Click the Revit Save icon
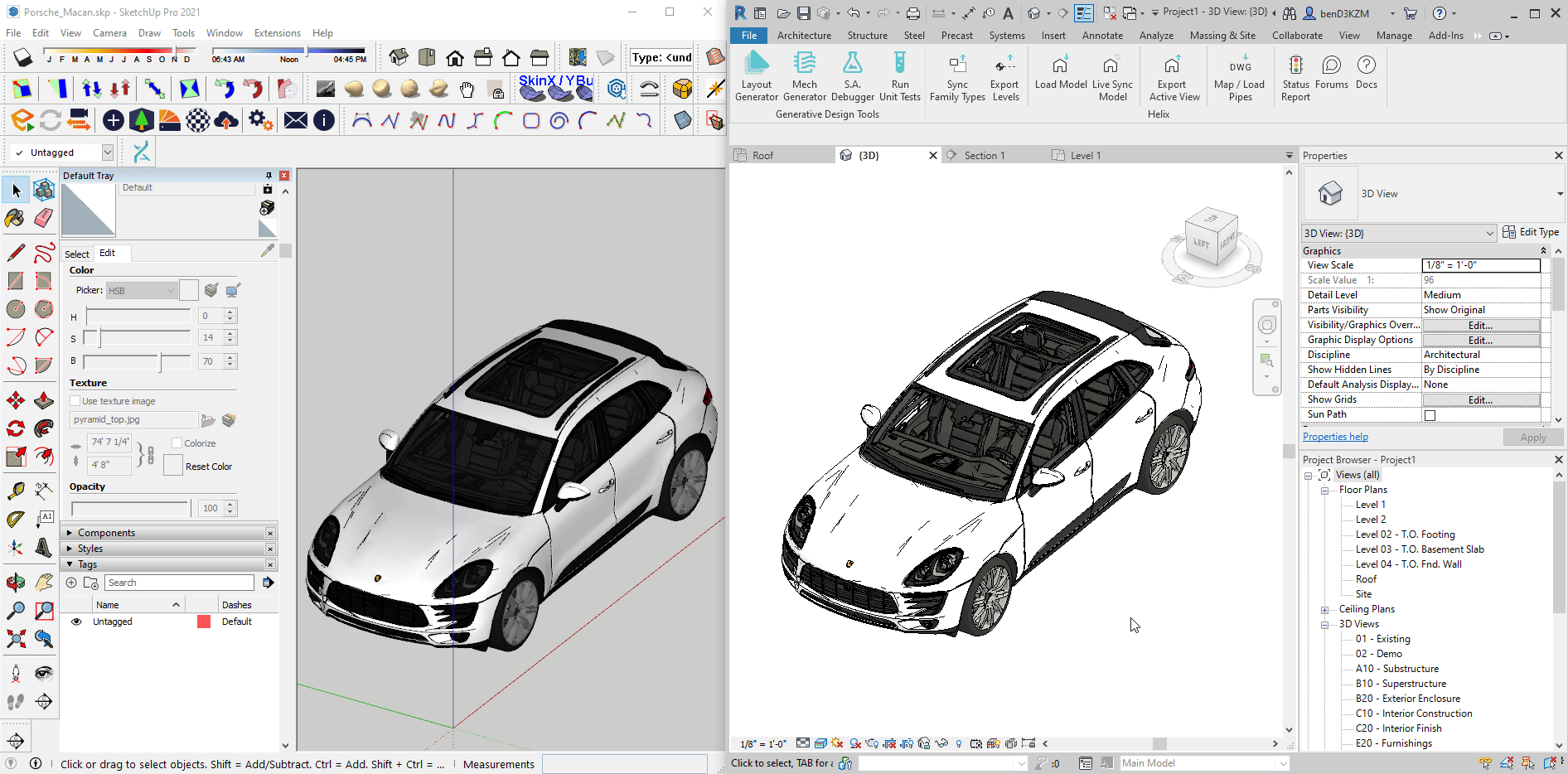Viewport: 1568px width, 774px height. [x=803, y=13]
